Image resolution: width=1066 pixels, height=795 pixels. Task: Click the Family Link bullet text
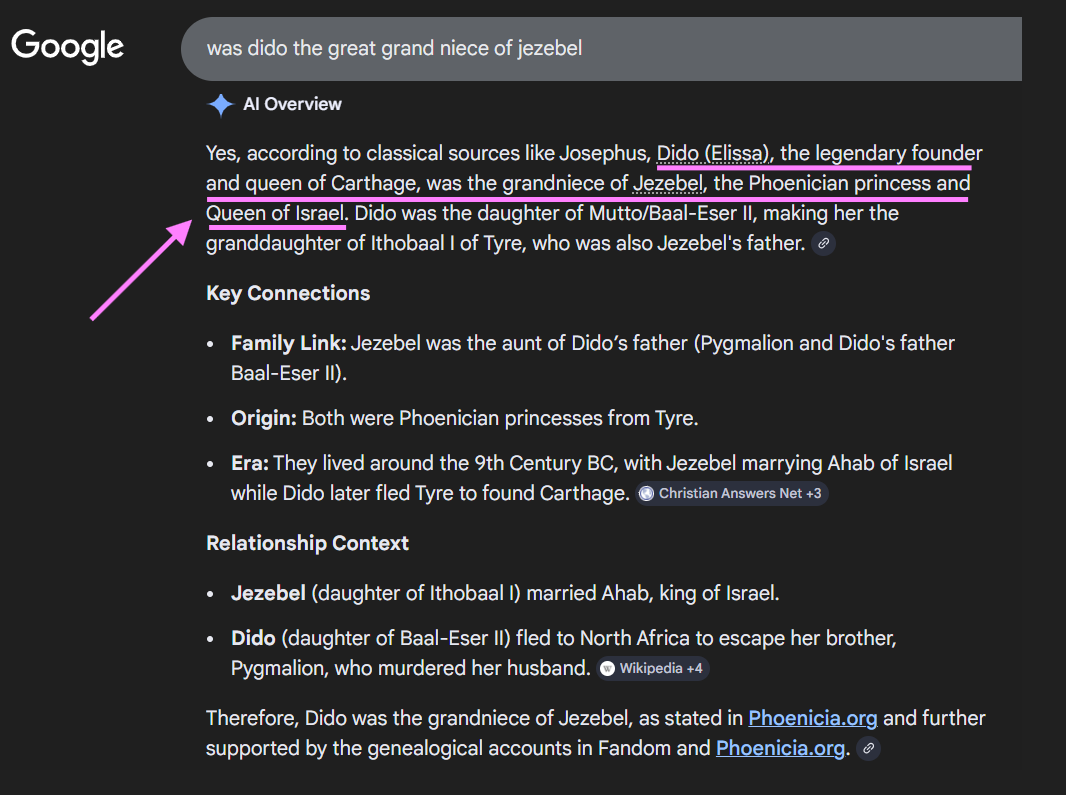[x=593, y=358]
